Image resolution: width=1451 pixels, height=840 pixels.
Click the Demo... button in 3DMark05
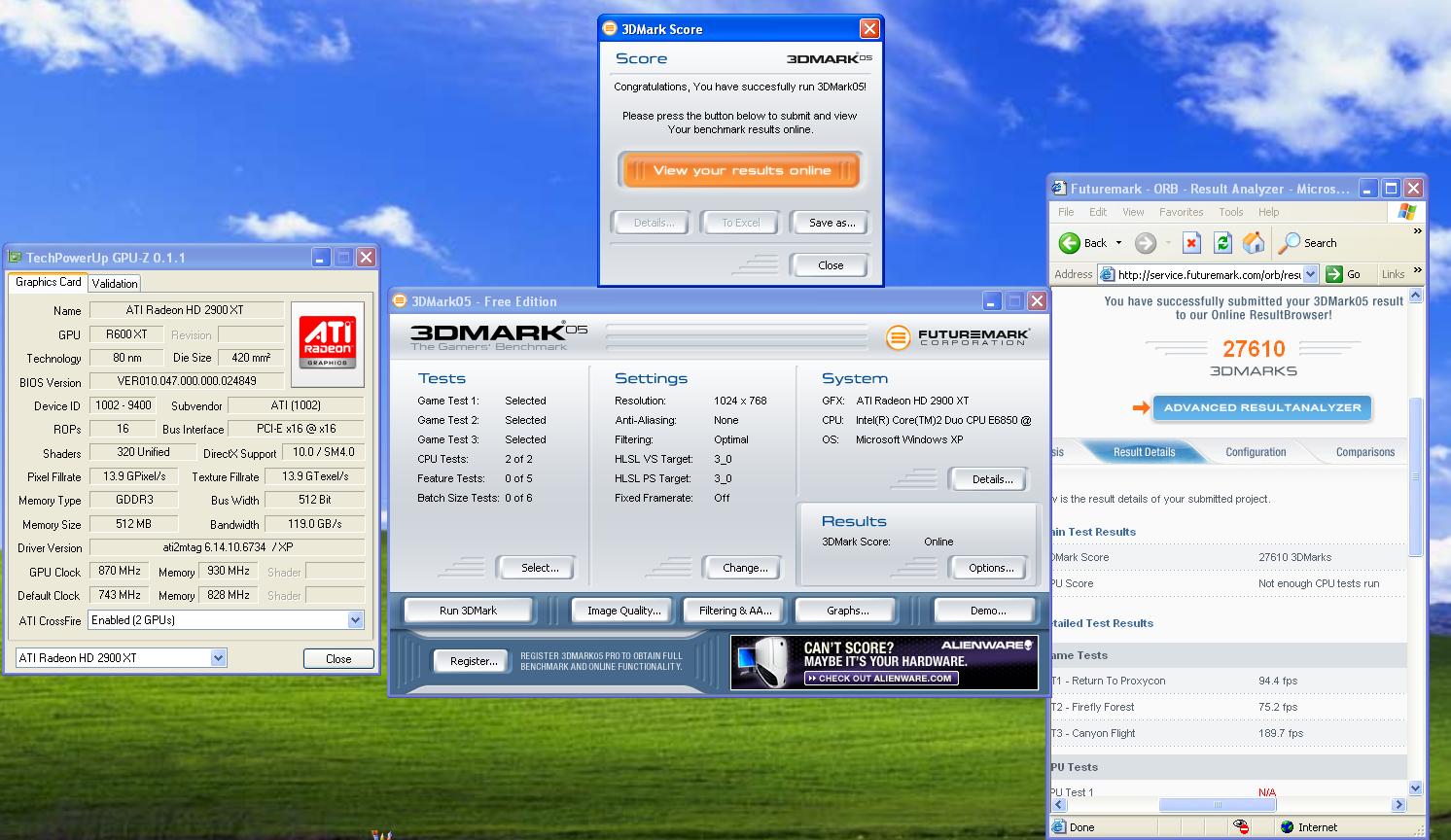988,611
